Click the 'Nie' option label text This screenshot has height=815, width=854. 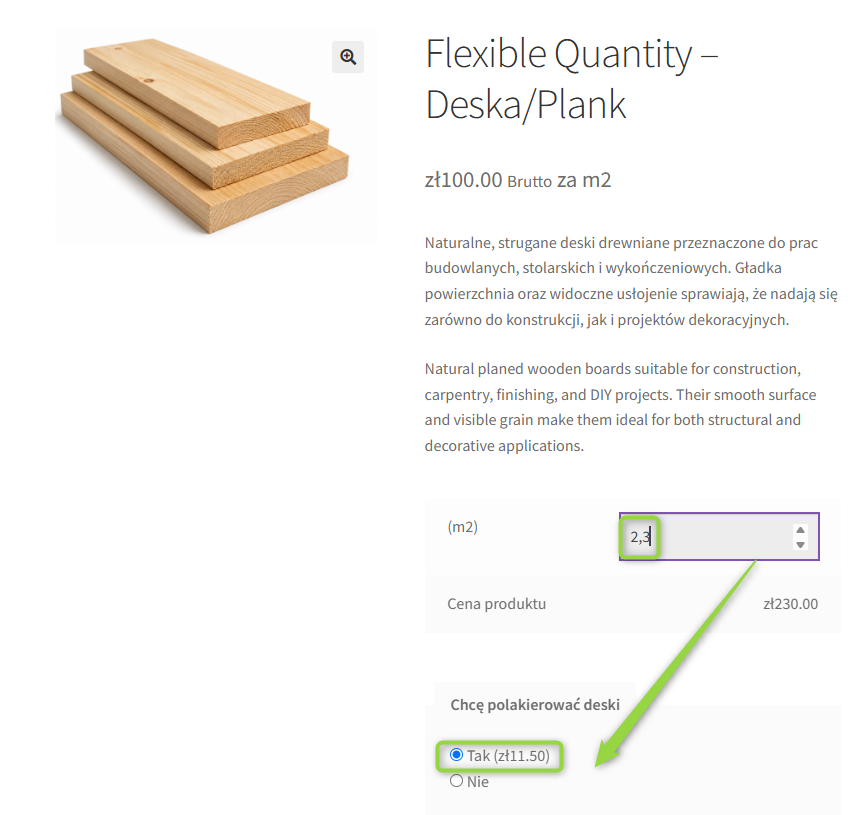(x=478, y=782)
